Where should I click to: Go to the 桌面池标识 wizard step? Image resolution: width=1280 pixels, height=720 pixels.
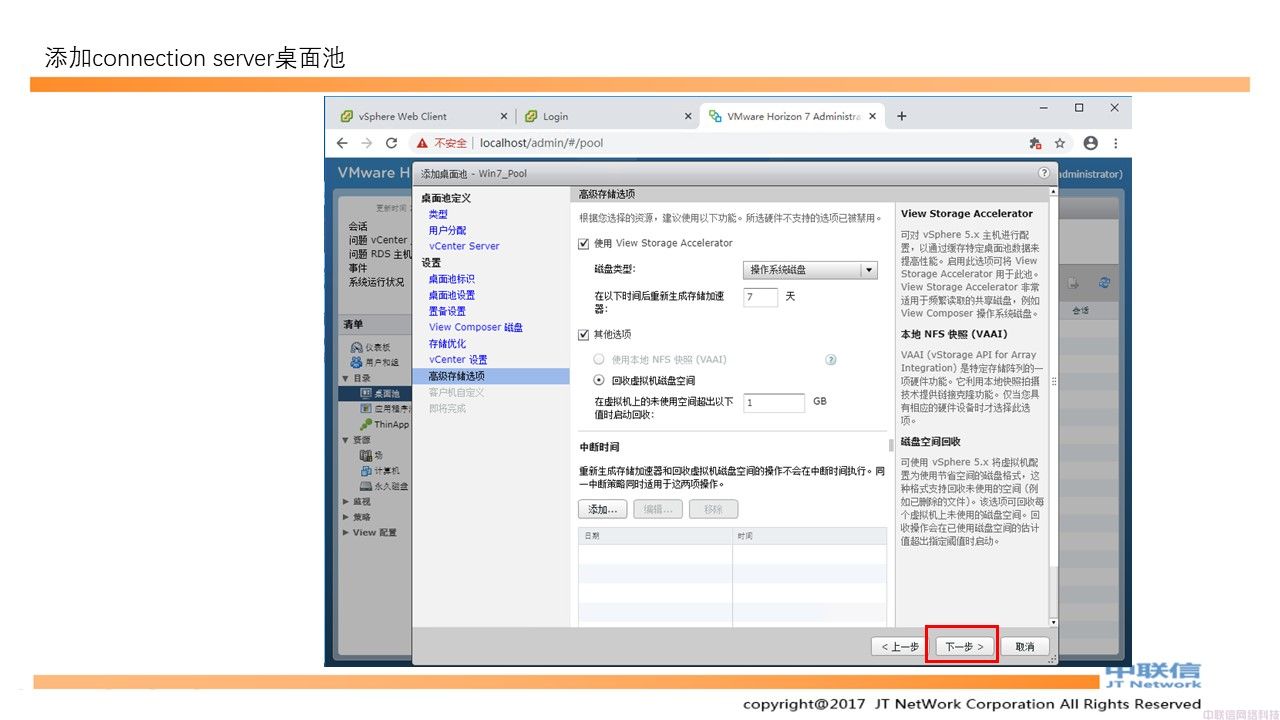click(x=451, y=279)
